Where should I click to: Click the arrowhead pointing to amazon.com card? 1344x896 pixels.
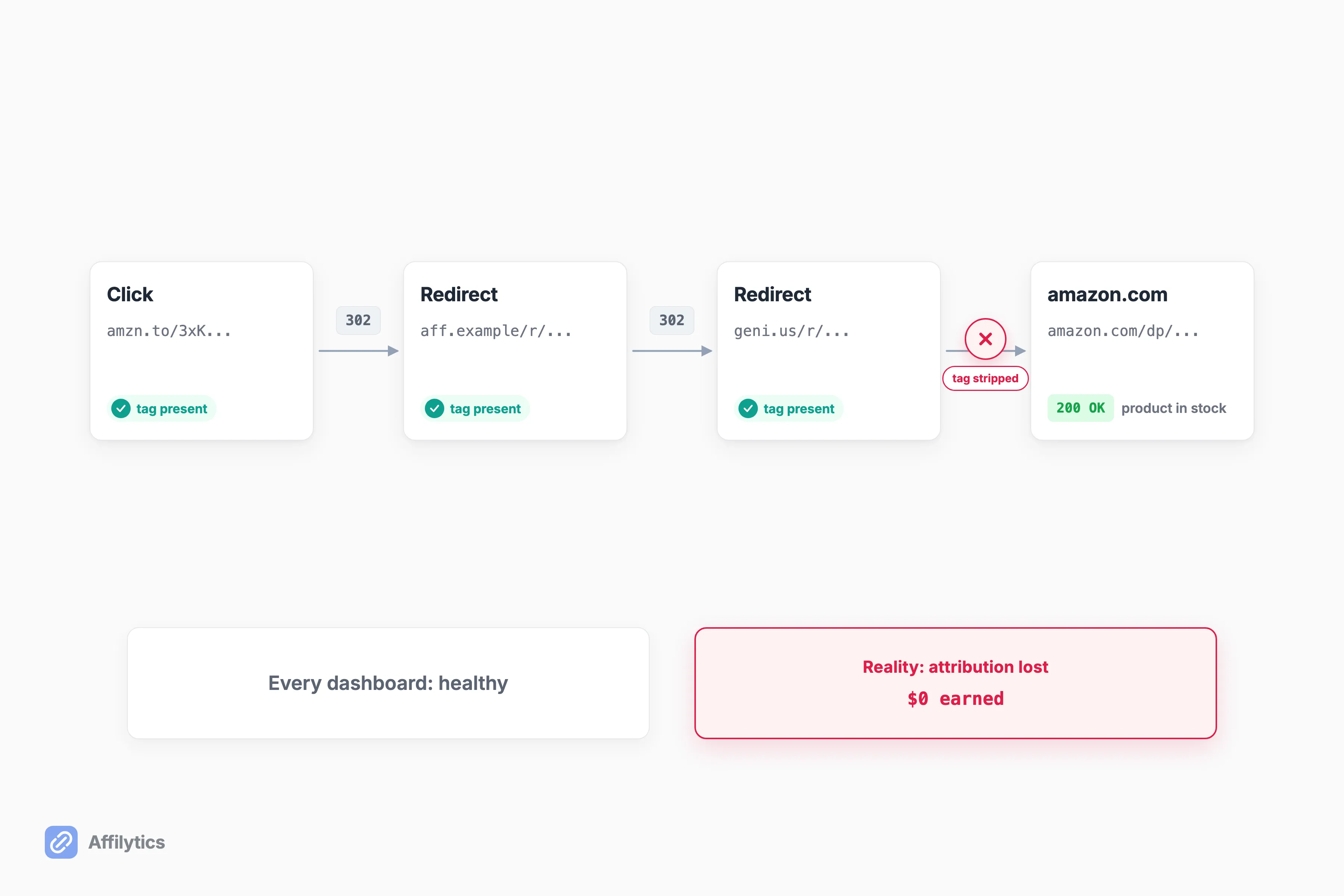[x=1020, y=351]
